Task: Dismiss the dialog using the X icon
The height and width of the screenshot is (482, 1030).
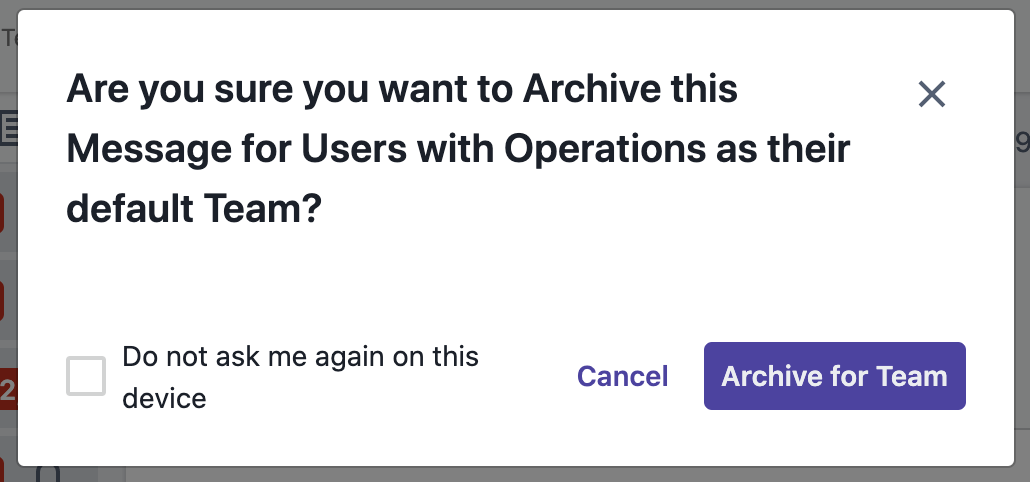Action: click(x=931, y=94)
